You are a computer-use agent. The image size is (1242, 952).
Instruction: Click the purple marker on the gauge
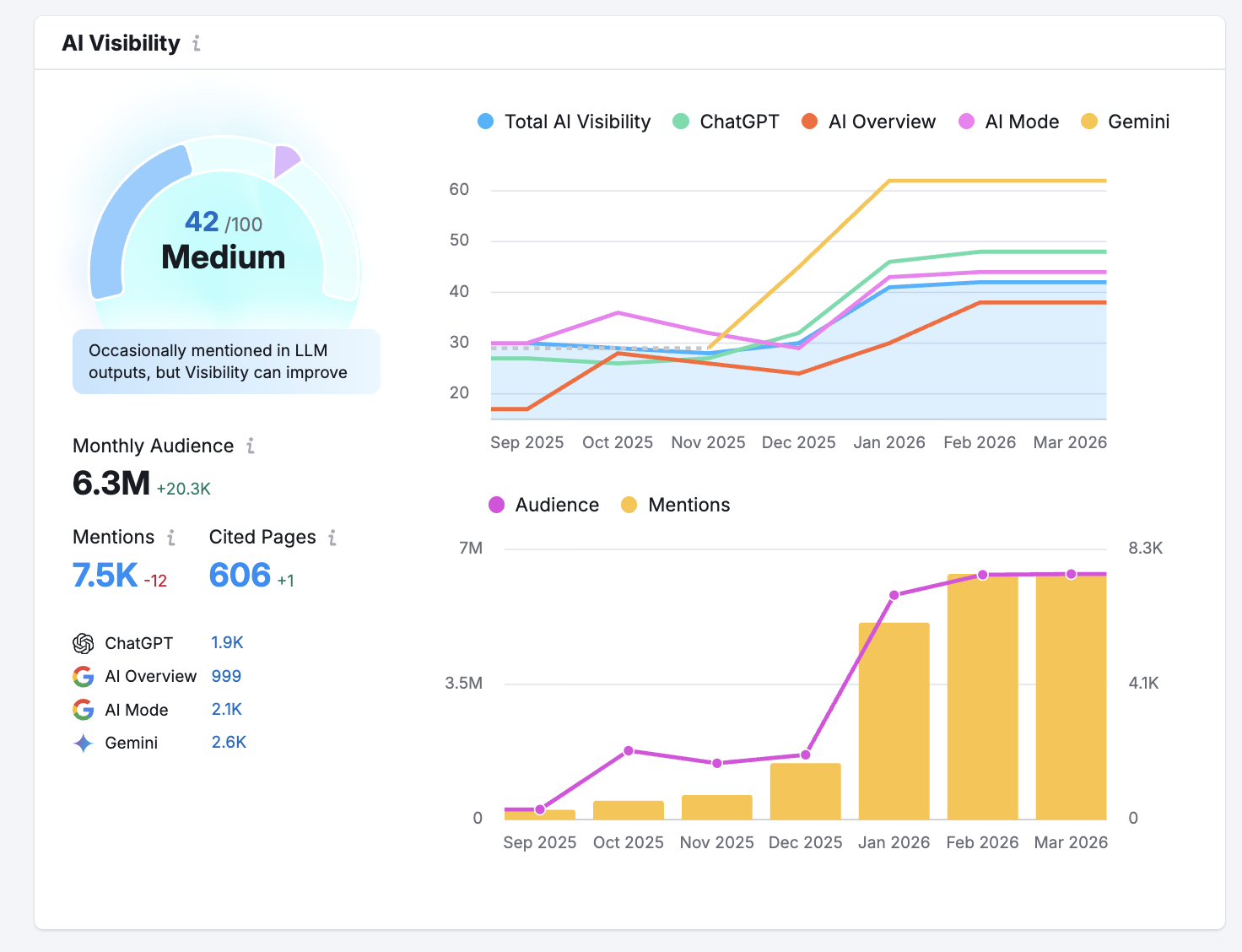click(x=286, y=161)
